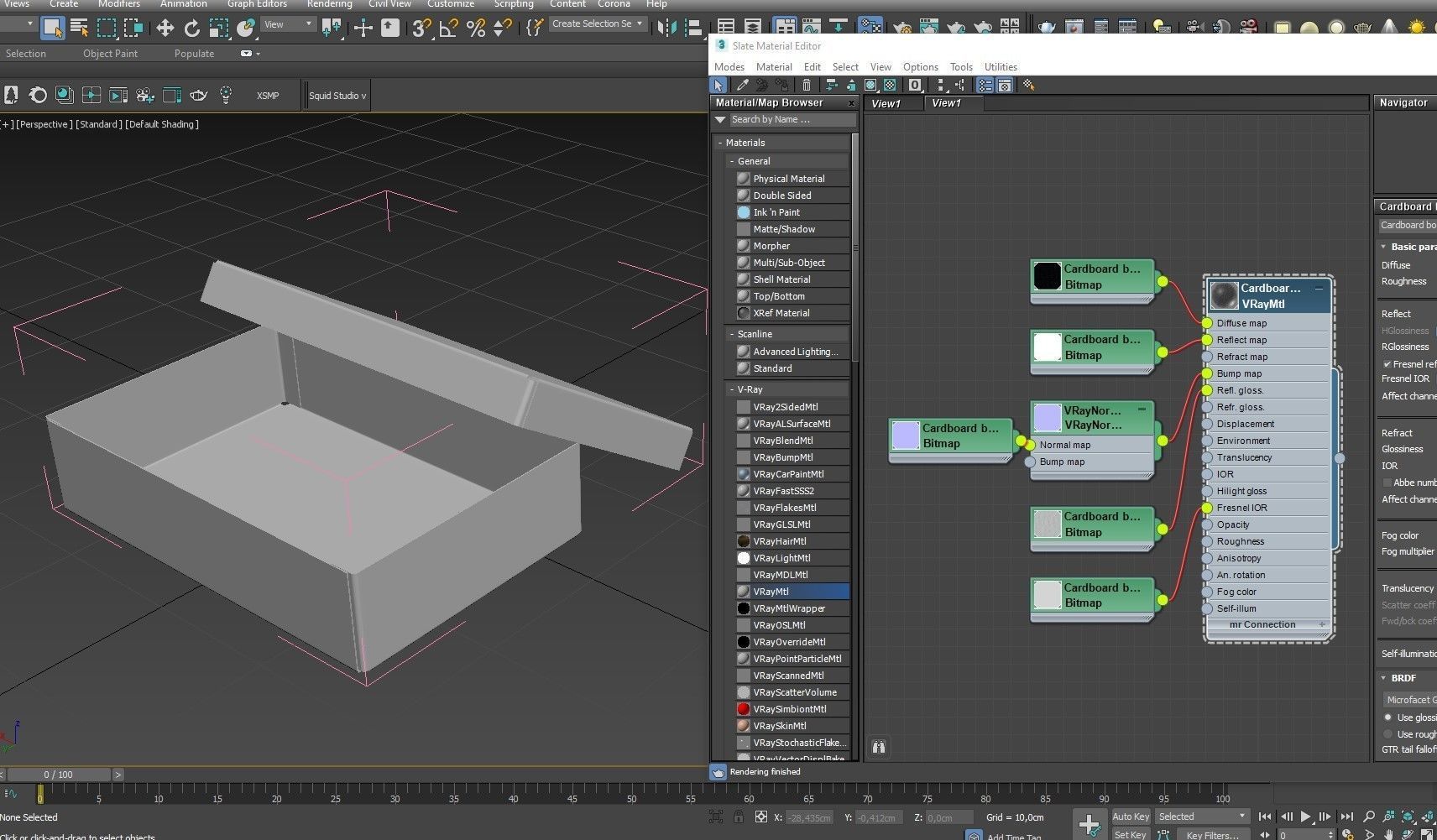Open the Modes menu in Slate Material Editor
Viewport: 1437px width, 840px height.
tap(729, 67)
